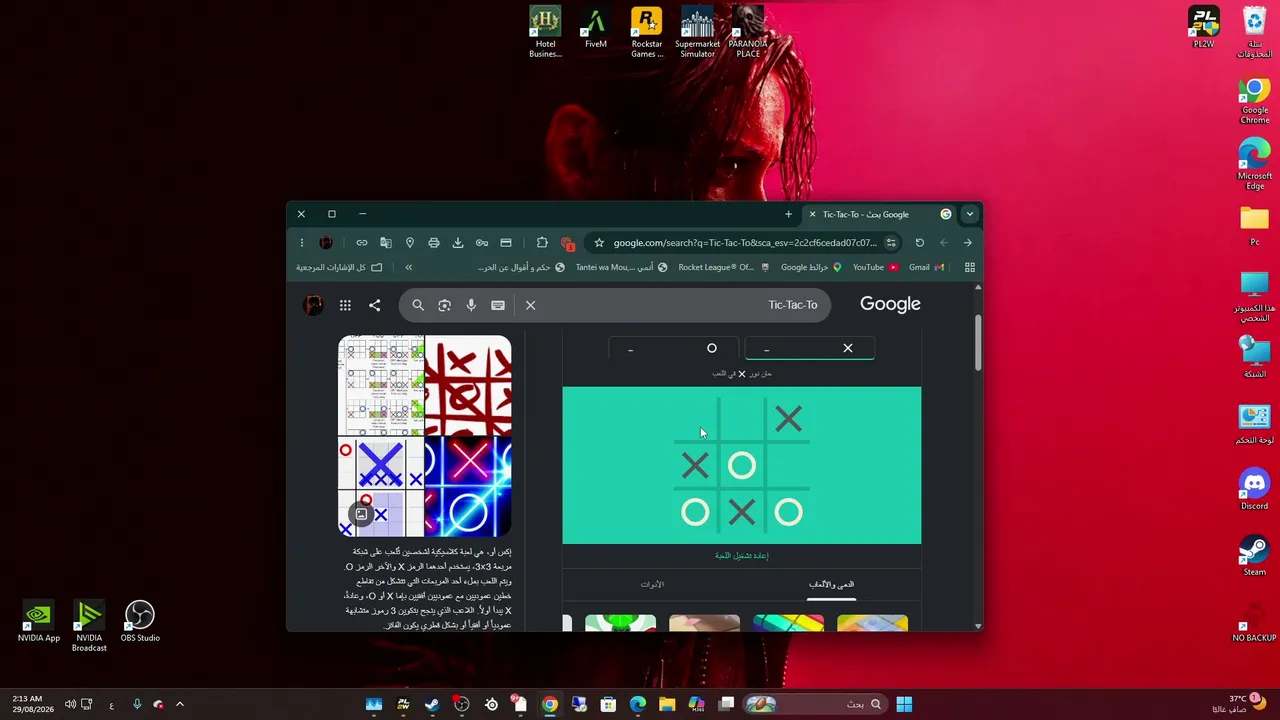Viewport: 1280px width, 720px height.
Task: Open Steam from the taskbar
Action: (x=432, y=704)
